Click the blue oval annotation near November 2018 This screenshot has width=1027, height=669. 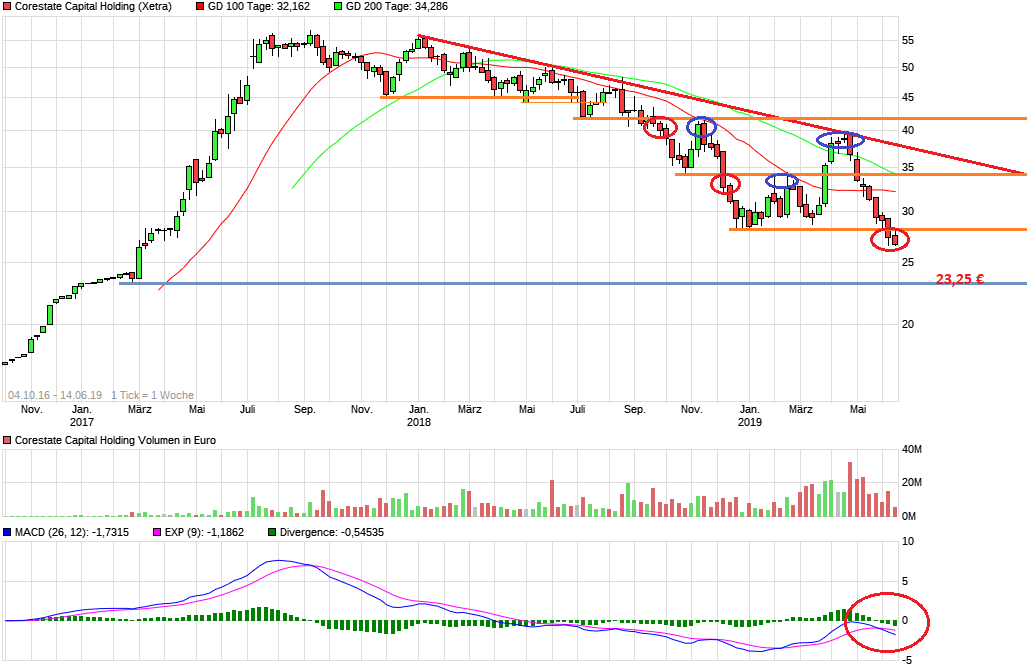pyautogui.click(x=703, y=126)
